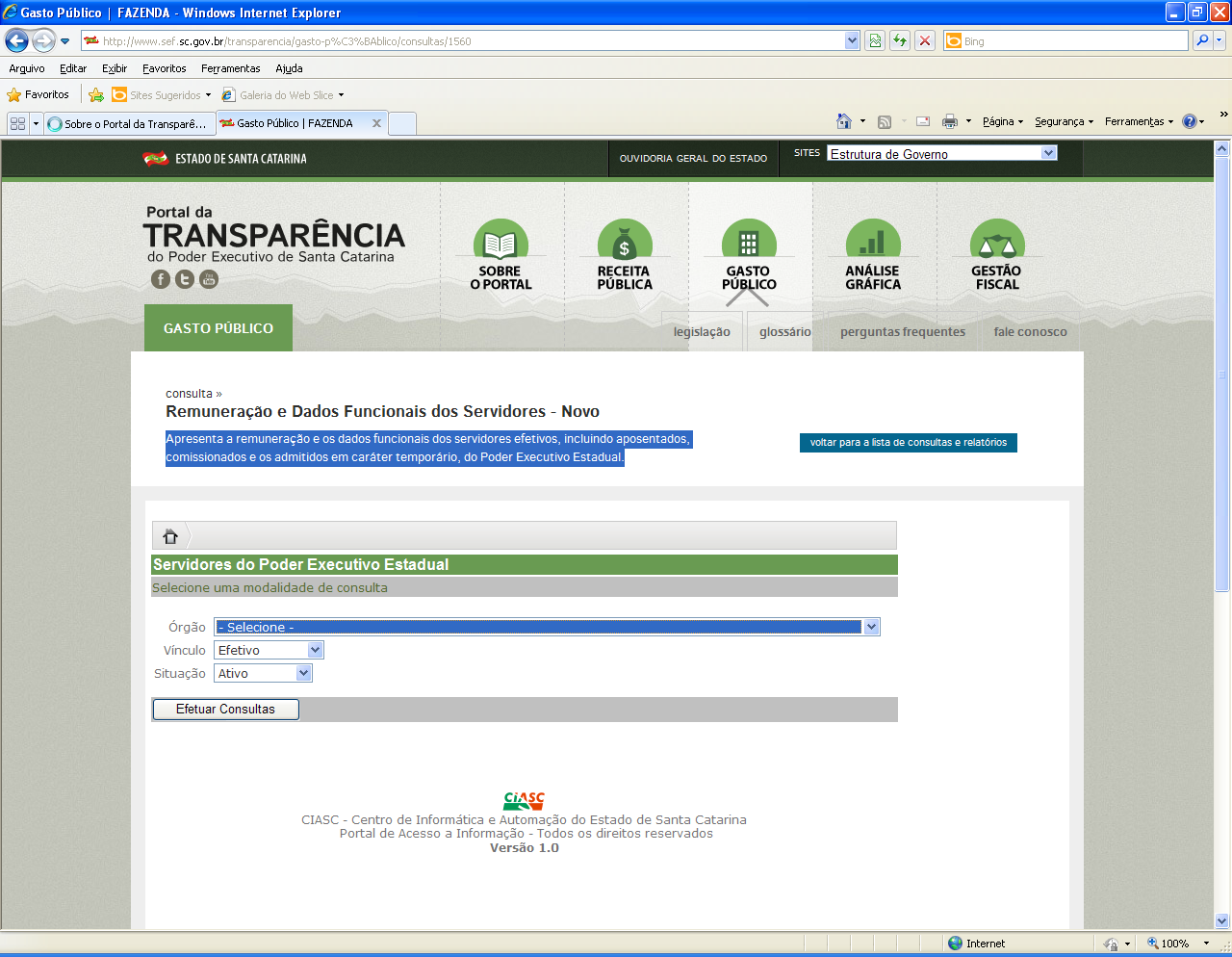The height and width of the screenshot is (957, 1232).
Task: Click the browser Home icon
Action: tap(844, 121)
